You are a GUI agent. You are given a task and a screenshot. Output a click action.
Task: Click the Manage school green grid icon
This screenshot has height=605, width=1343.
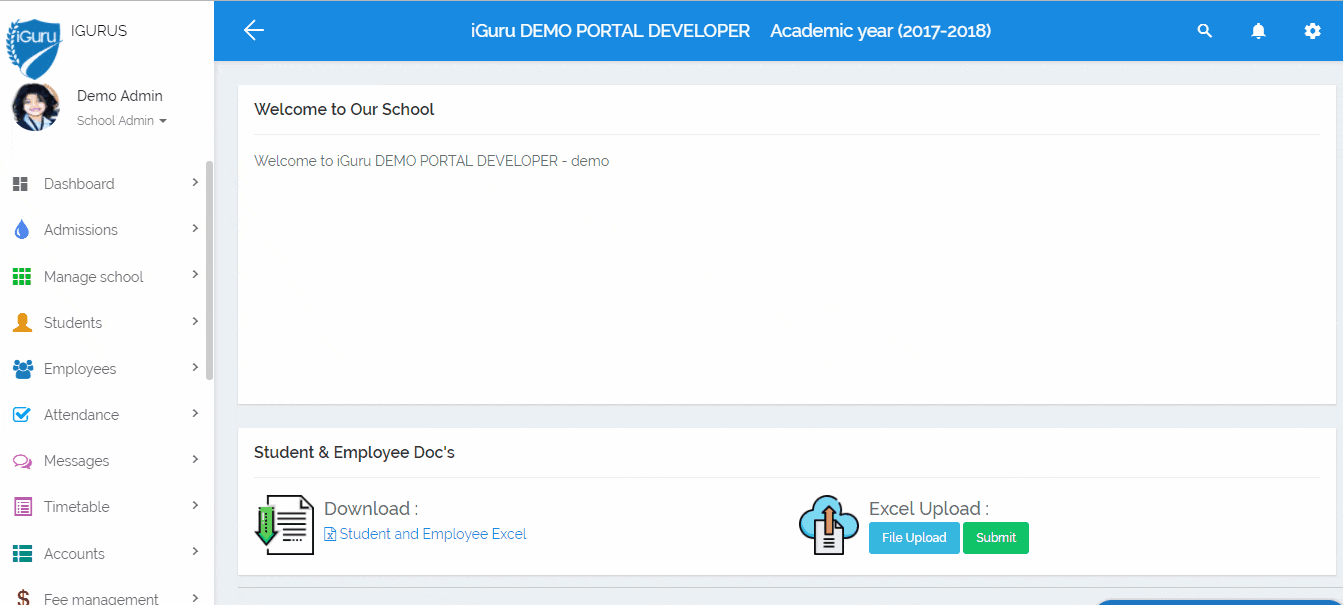pyautogui.click(x=21, y=277)
